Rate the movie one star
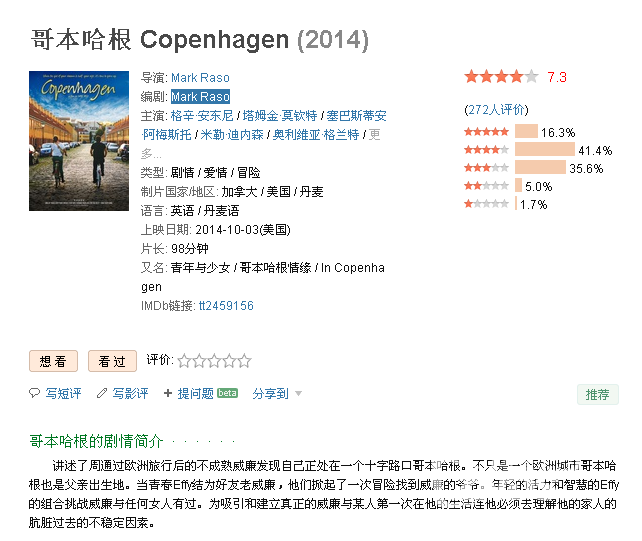 tap(184, 361)
